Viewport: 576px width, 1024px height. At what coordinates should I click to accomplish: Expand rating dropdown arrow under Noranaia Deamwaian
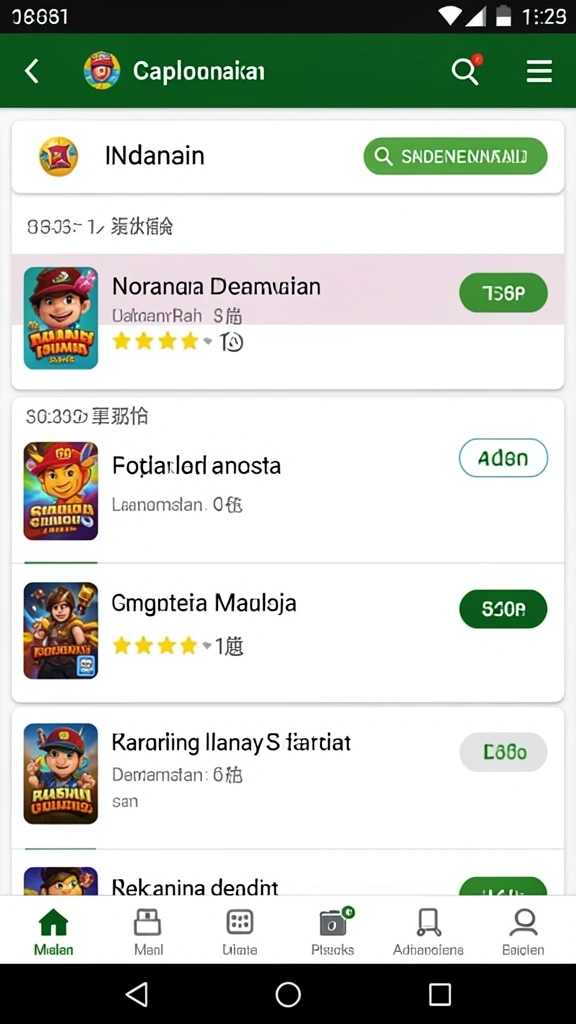click(x=207, y=341)
